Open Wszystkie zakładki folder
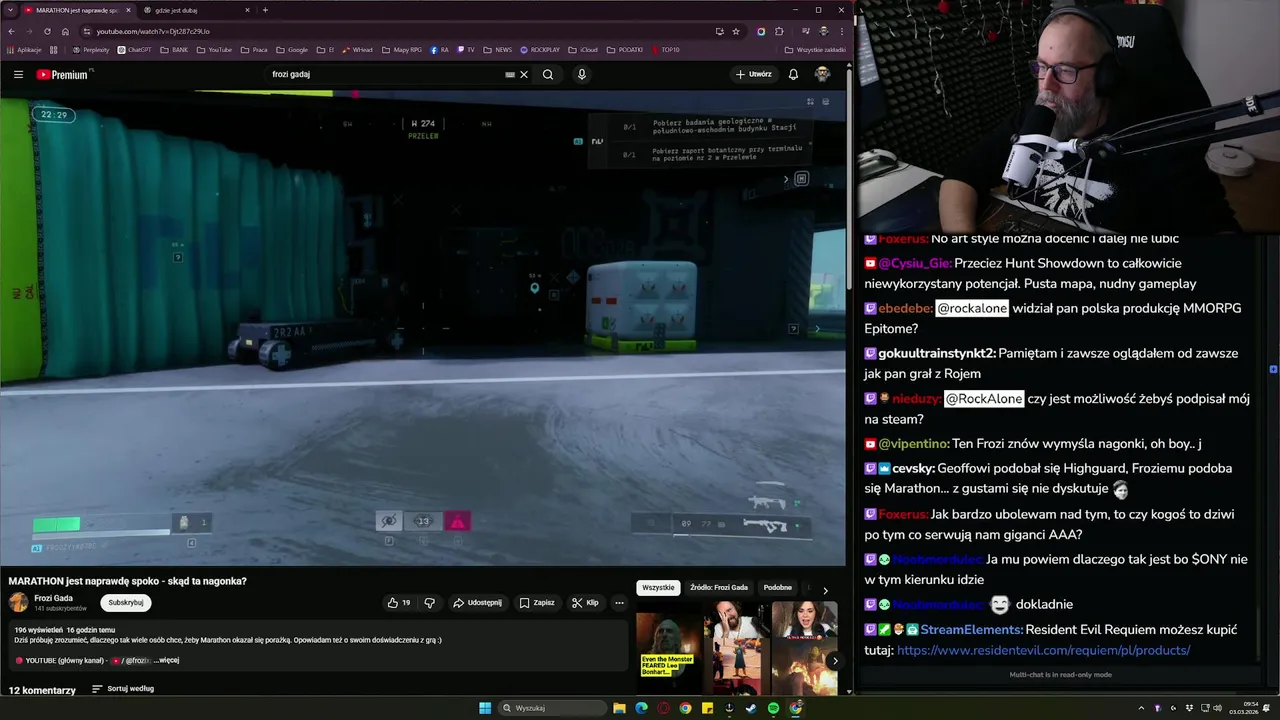Viewport: 1280px width, 720px height. coord(815,49)
